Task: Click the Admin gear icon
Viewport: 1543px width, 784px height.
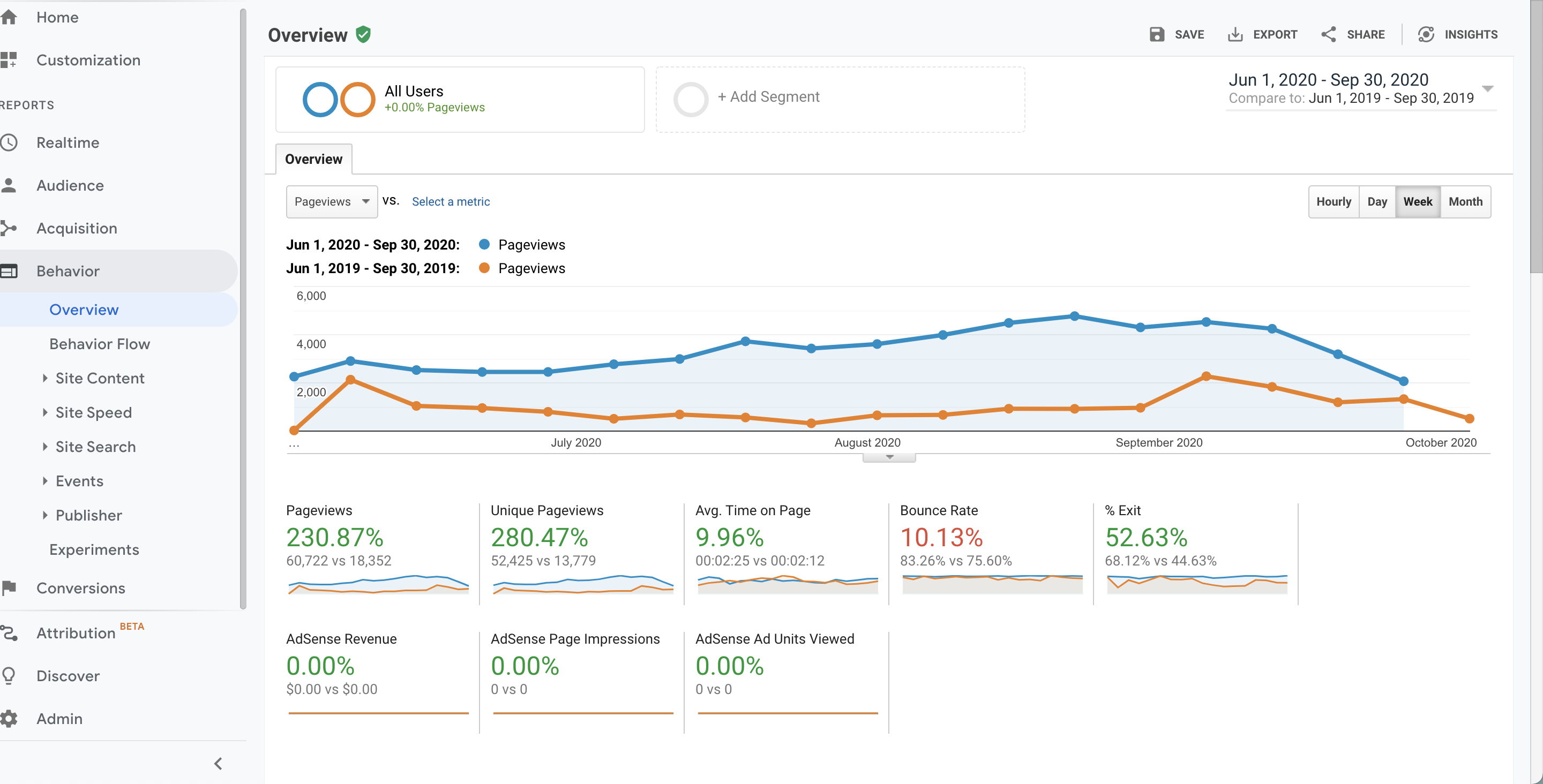Action: 9,719
